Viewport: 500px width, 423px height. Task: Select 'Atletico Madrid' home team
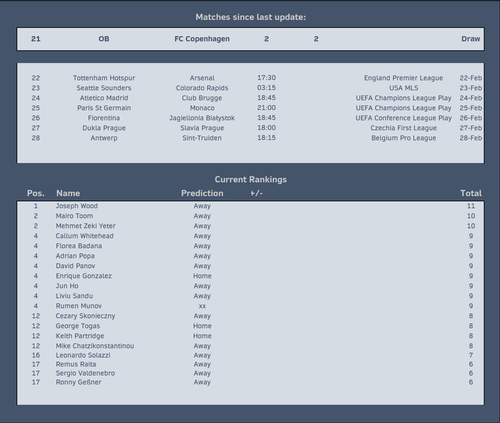104,98
